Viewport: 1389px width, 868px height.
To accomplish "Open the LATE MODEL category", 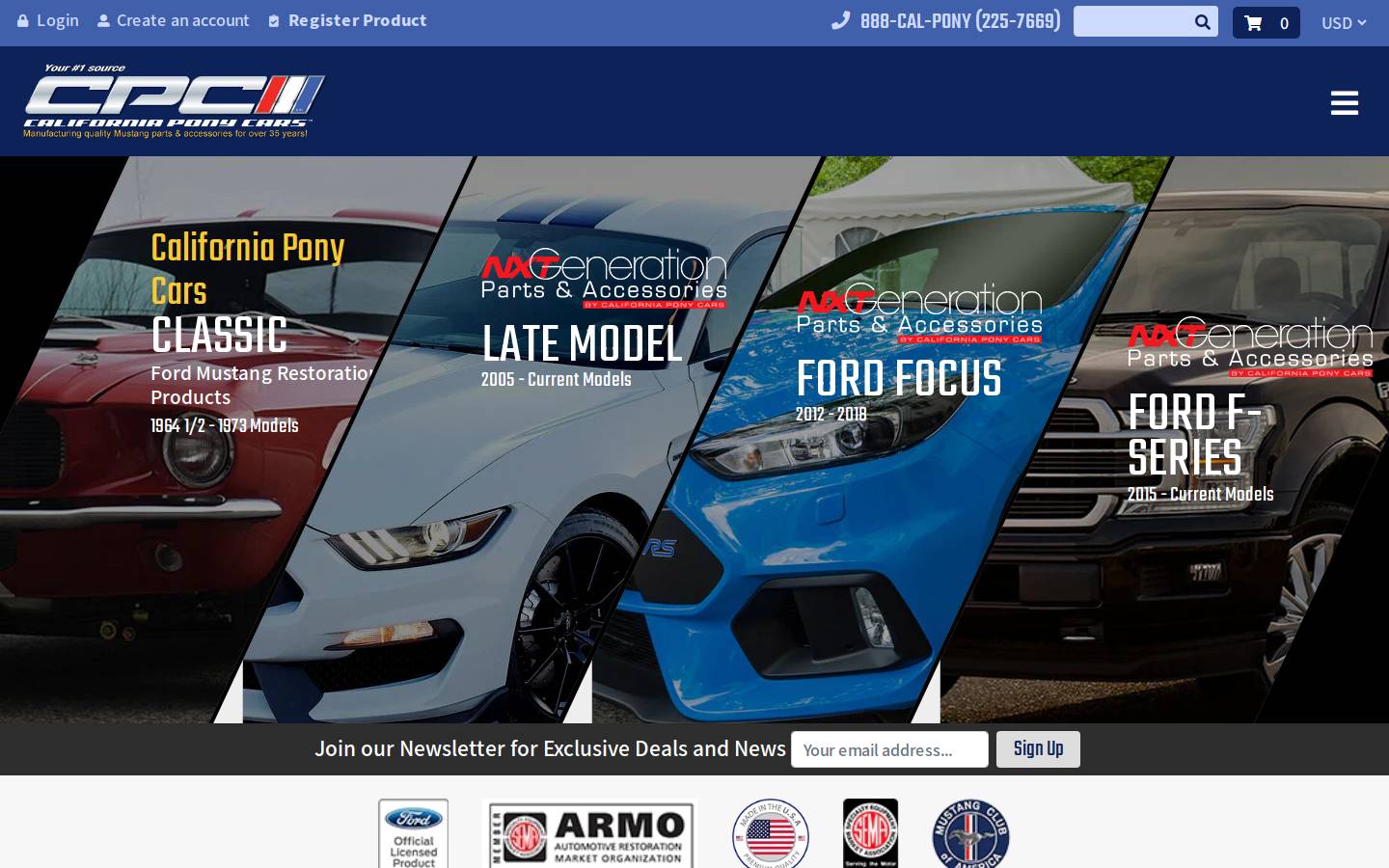I will coord(583,343).
